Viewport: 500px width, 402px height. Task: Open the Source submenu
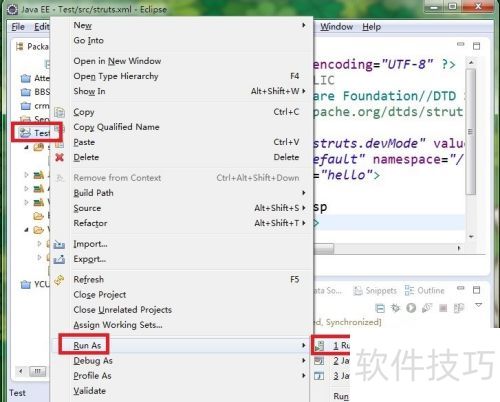pos(182,208)
